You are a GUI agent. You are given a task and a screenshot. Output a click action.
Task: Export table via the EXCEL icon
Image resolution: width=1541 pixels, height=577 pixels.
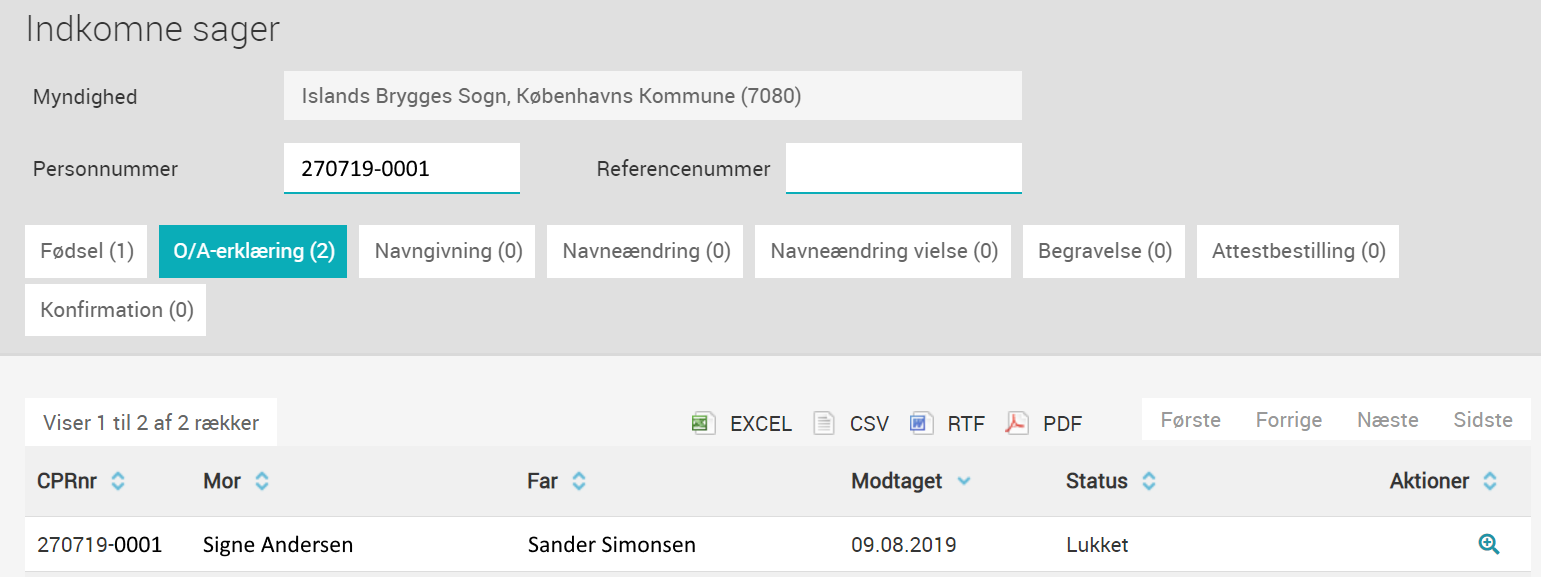(x=704, y=423)
